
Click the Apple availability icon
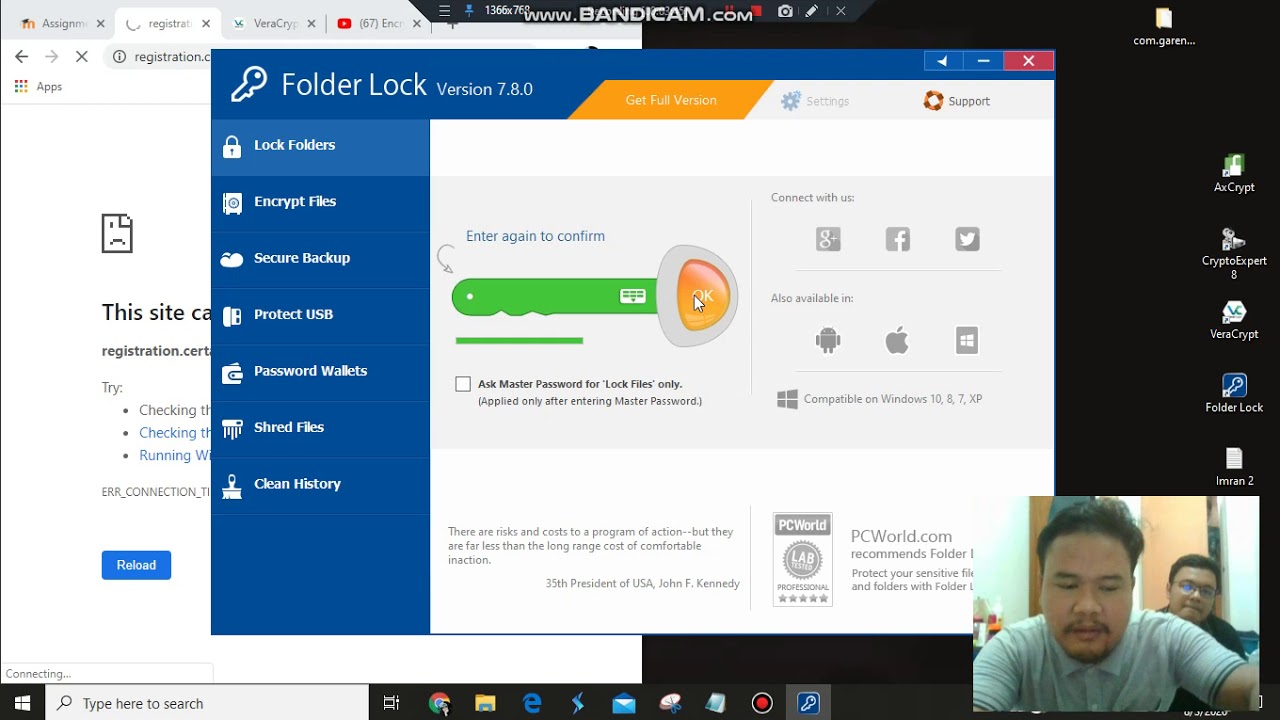pyautogui.click(x=897, y=340)
